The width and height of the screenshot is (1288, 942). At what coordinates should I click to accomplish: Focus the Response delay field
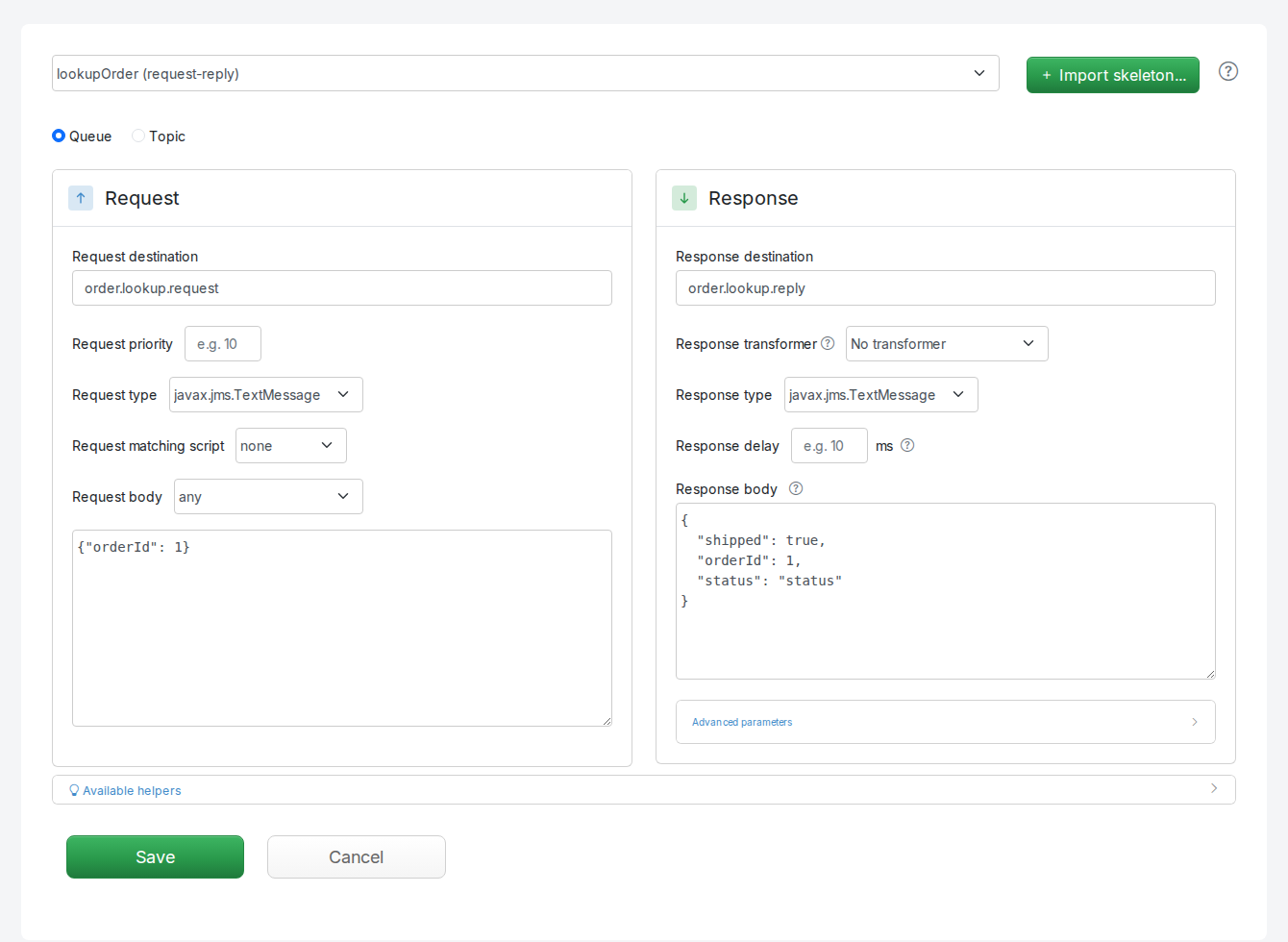point(830,445)
